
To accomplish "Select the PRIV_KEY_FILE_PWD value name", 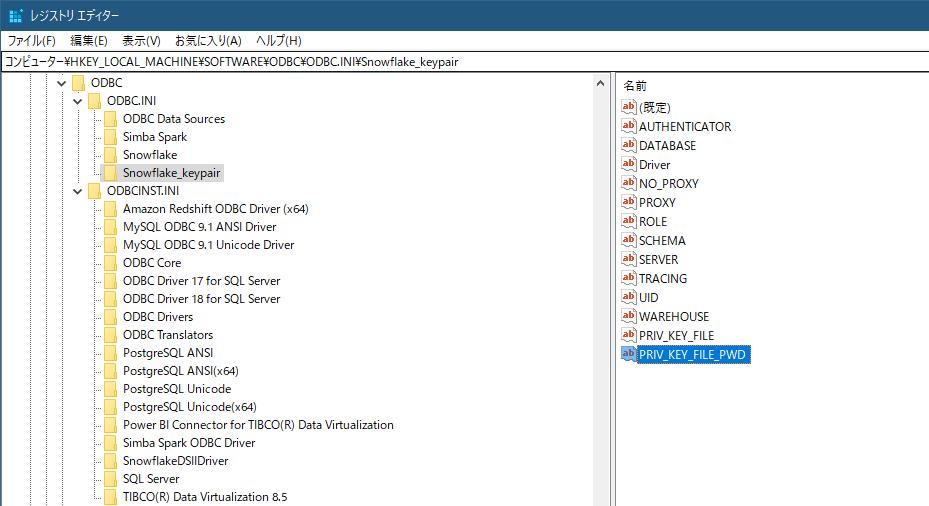I will click(x=693, y=354).
